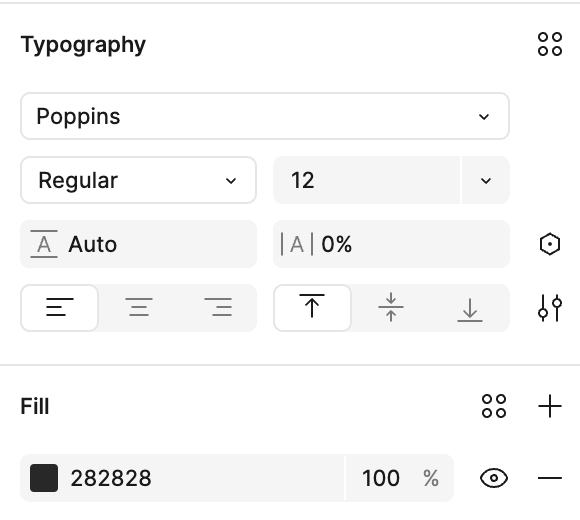
Task: Set text alignment to right
Action: [x=218, y=308]
